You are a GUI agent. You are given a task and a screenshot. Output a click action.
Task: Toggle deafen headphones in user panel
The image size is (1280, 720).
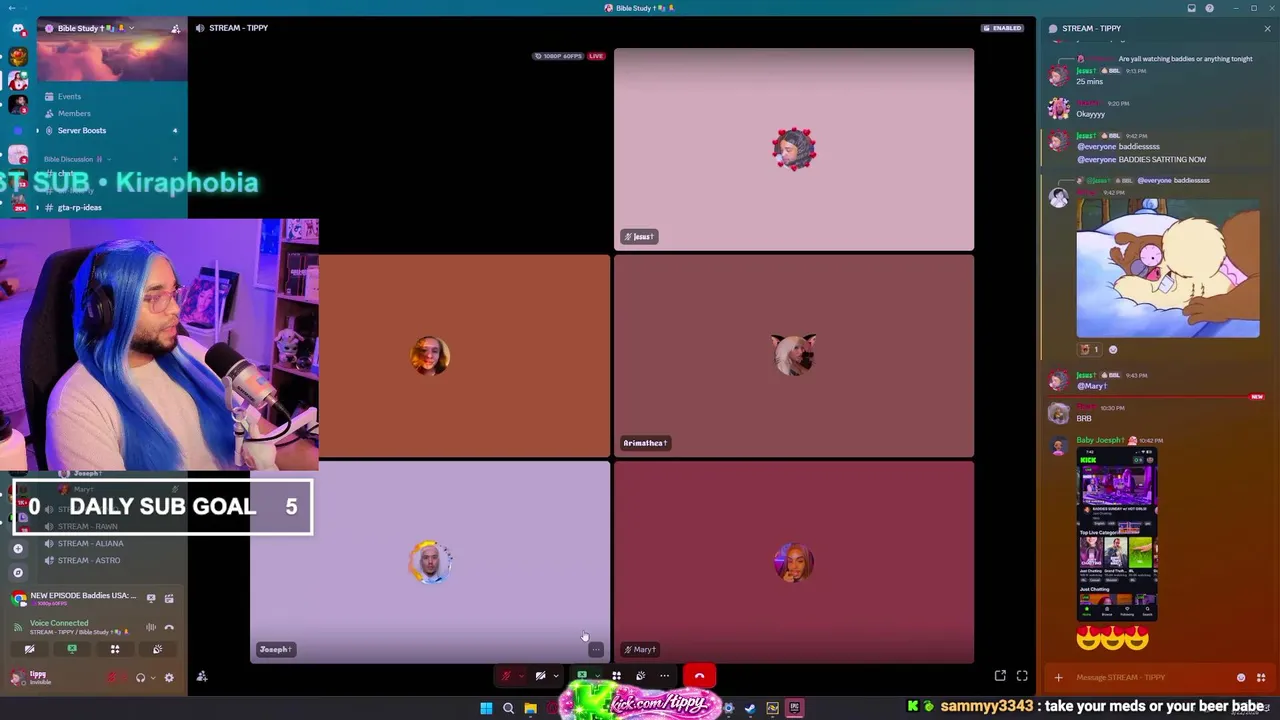click(x=140, y=677)
